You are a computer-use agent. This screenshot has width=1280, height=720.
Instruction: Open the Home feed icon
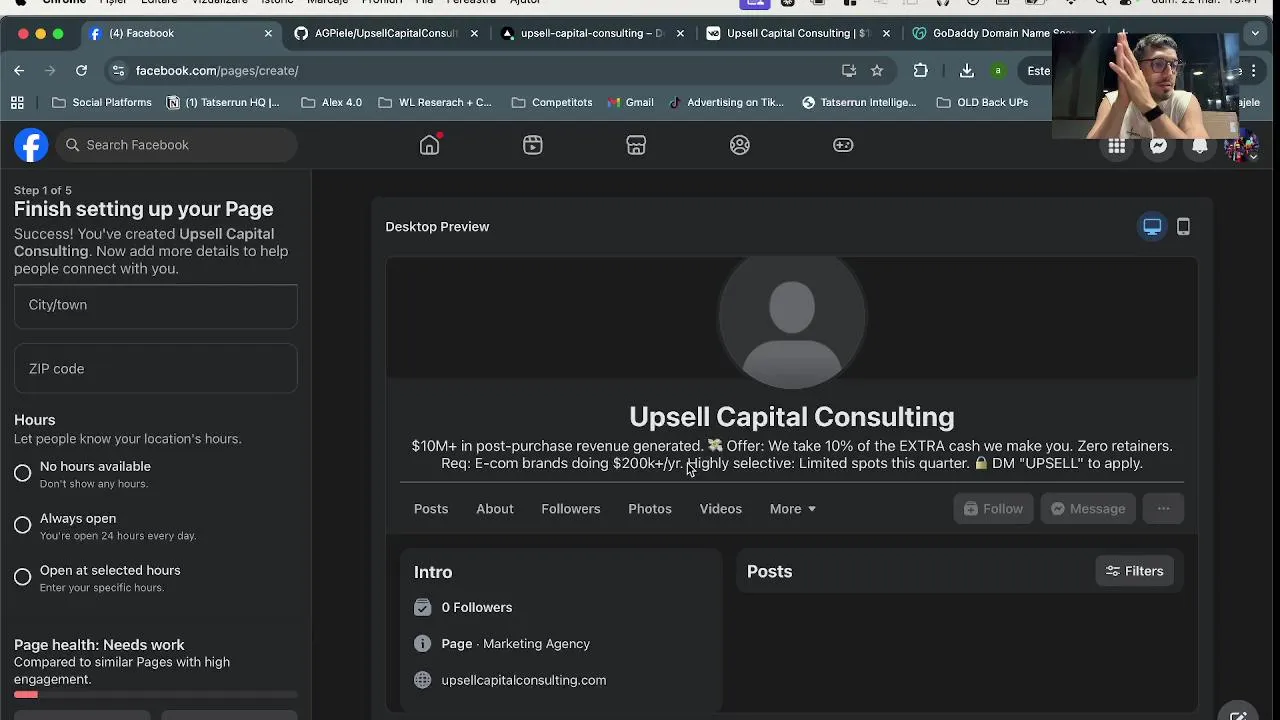(429, 145)
